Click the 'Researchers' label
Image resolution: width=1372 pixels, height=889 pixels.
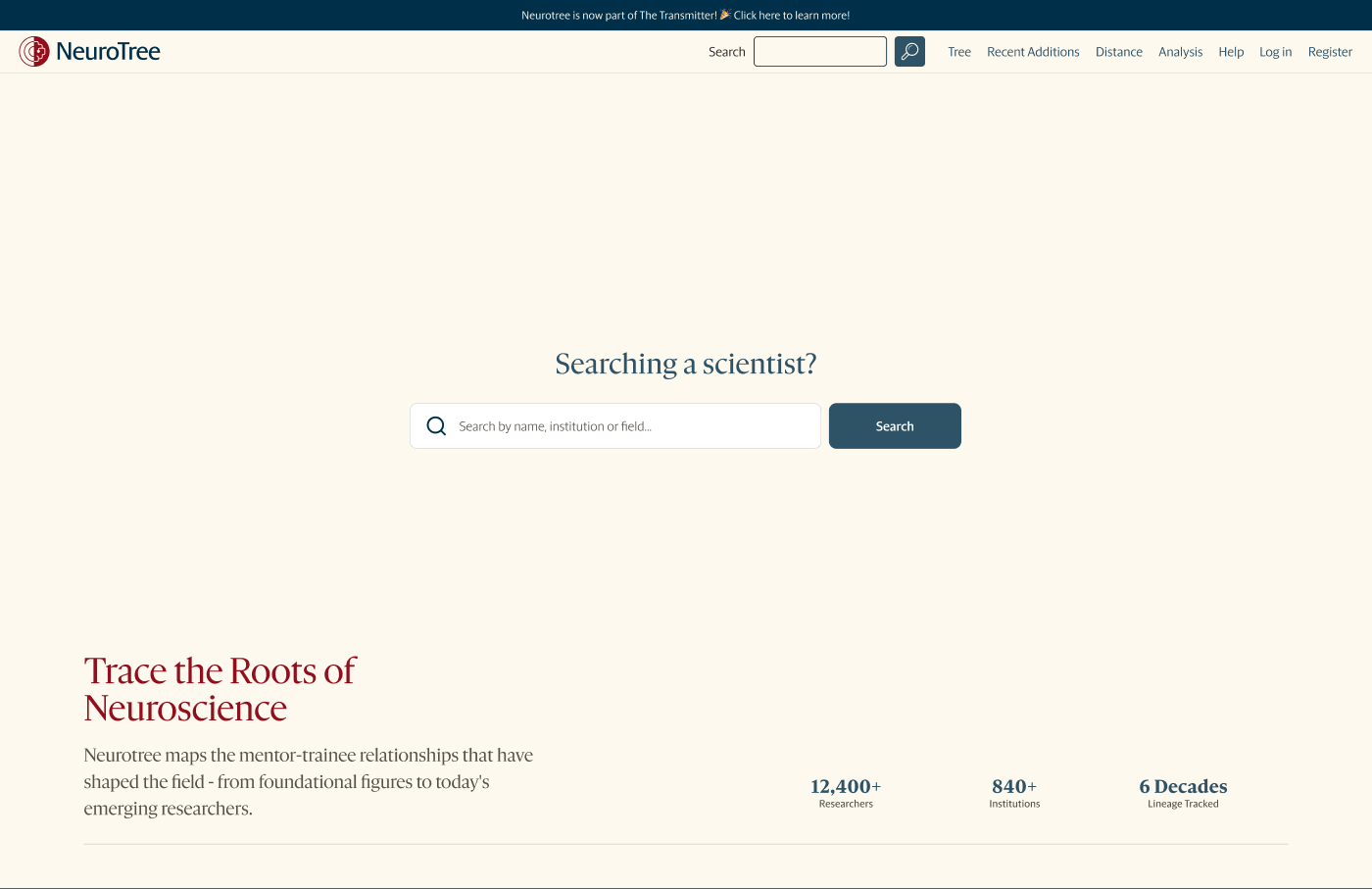click(x=846, y=804)
